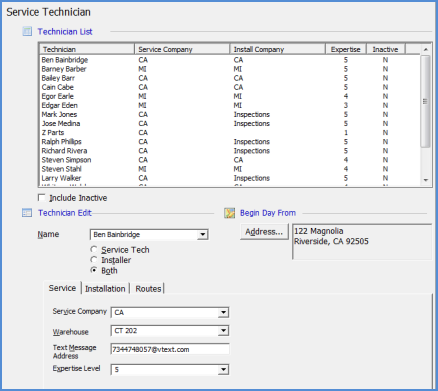Click the Text Message Address field
The height and width of the screenshot is (391, 438).
pos(170,349)
